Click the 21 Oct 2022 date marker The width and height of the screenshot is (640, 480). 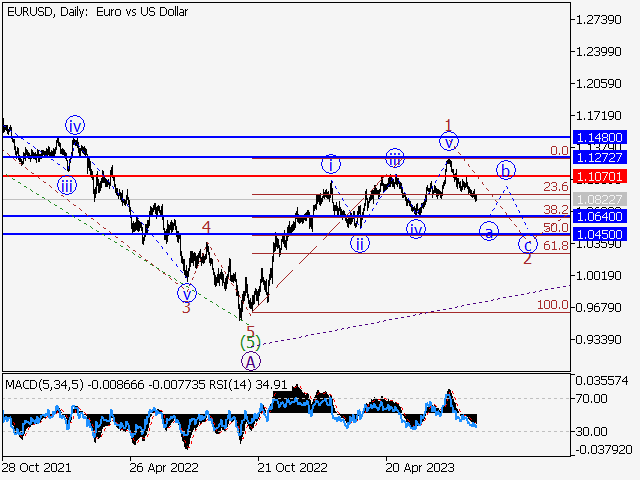point(292,468)
